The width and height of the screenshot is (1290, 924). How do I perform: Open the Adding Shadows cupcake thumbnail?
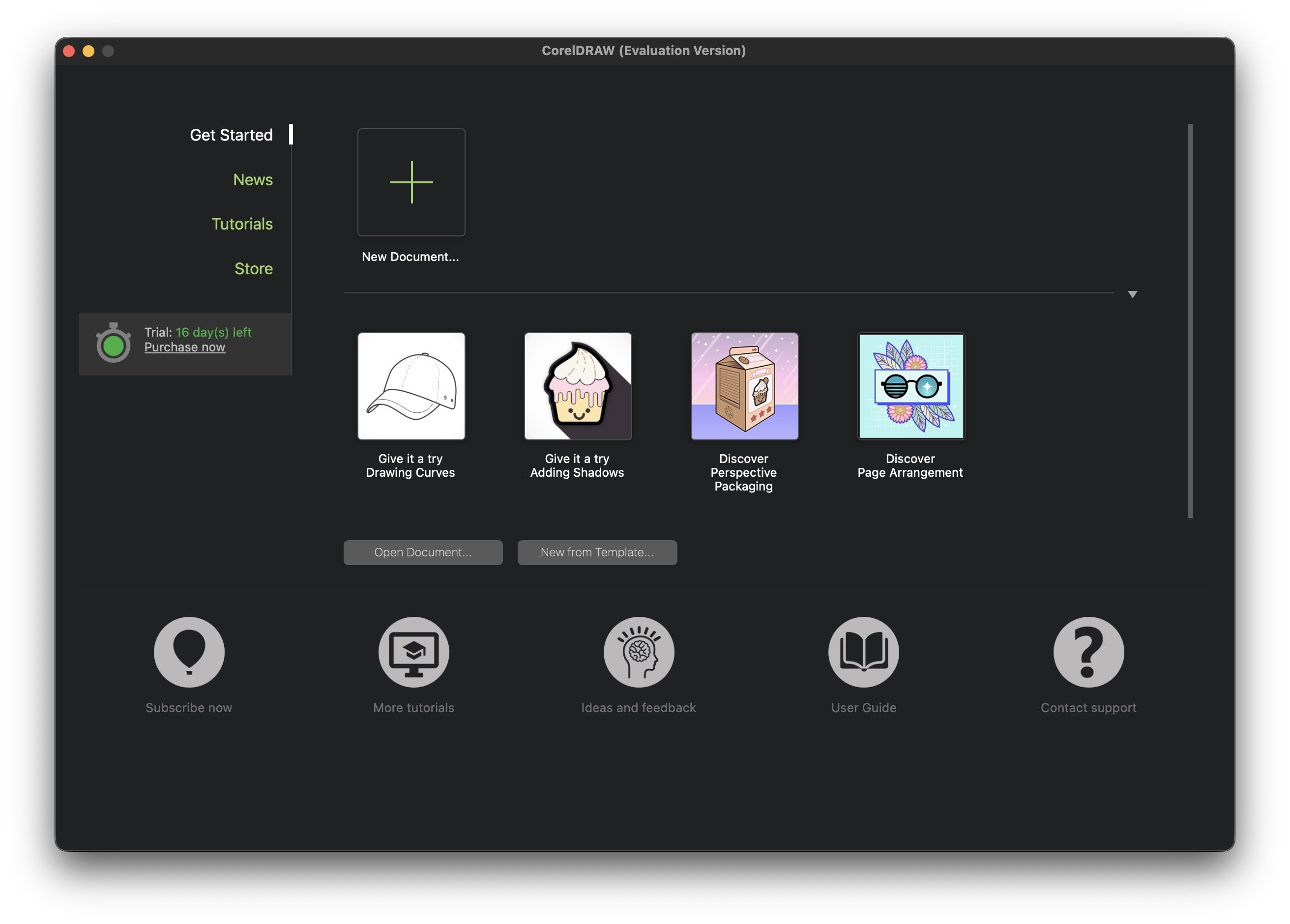(578, 386)
